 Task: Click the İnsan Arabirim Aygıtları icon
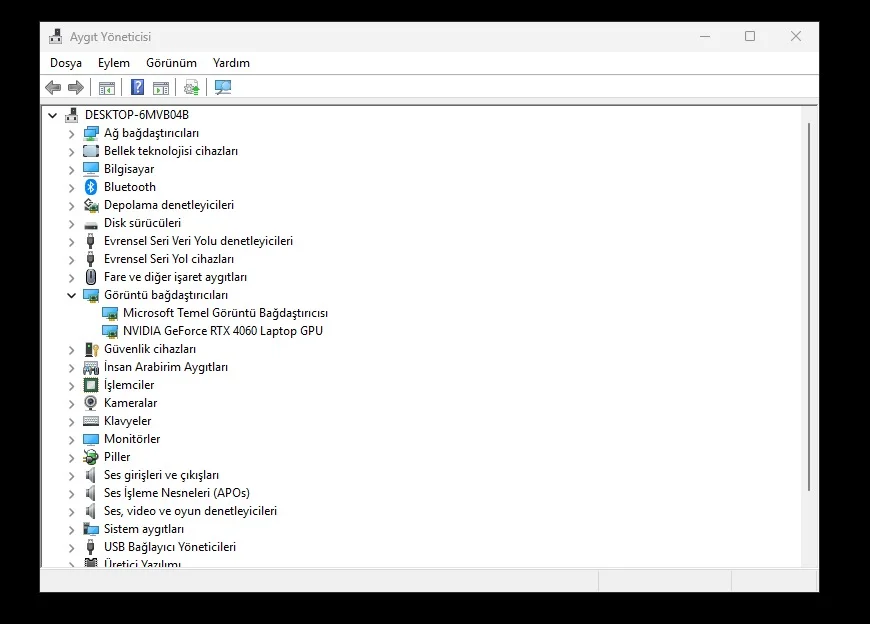point(90,367)
